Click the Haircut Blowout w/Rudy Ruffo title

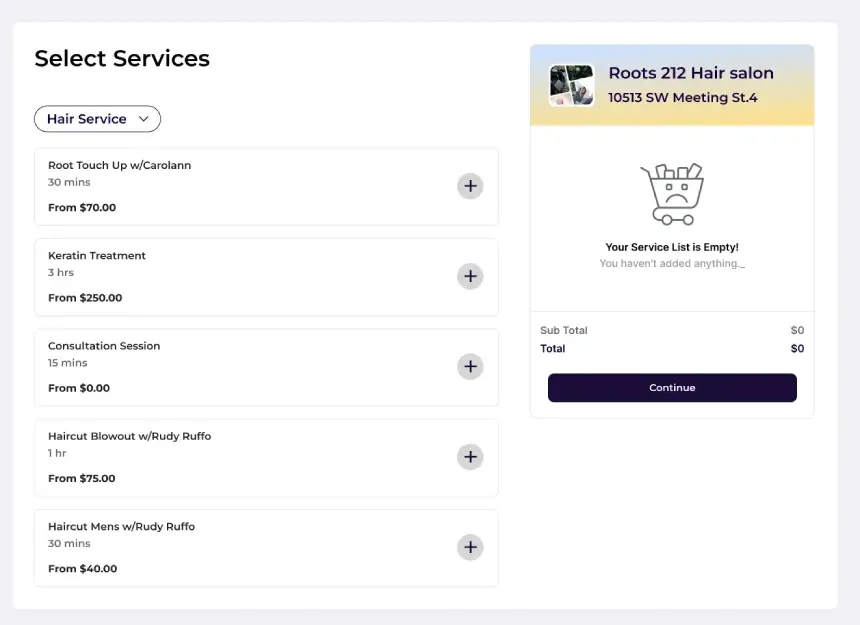tap(129, 436)
